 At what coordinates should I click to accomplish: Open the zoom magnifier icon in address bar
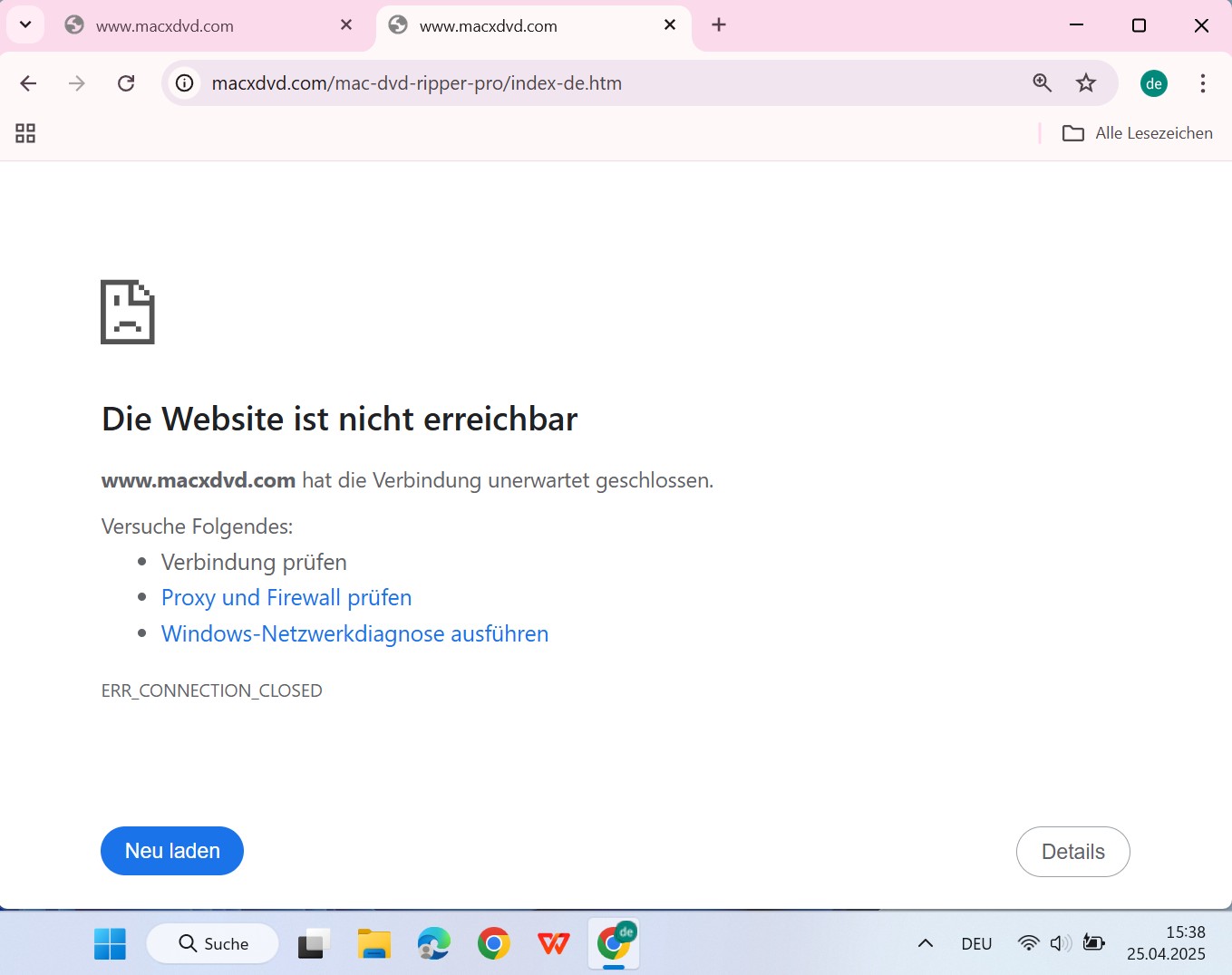[x=1043, y=83]
